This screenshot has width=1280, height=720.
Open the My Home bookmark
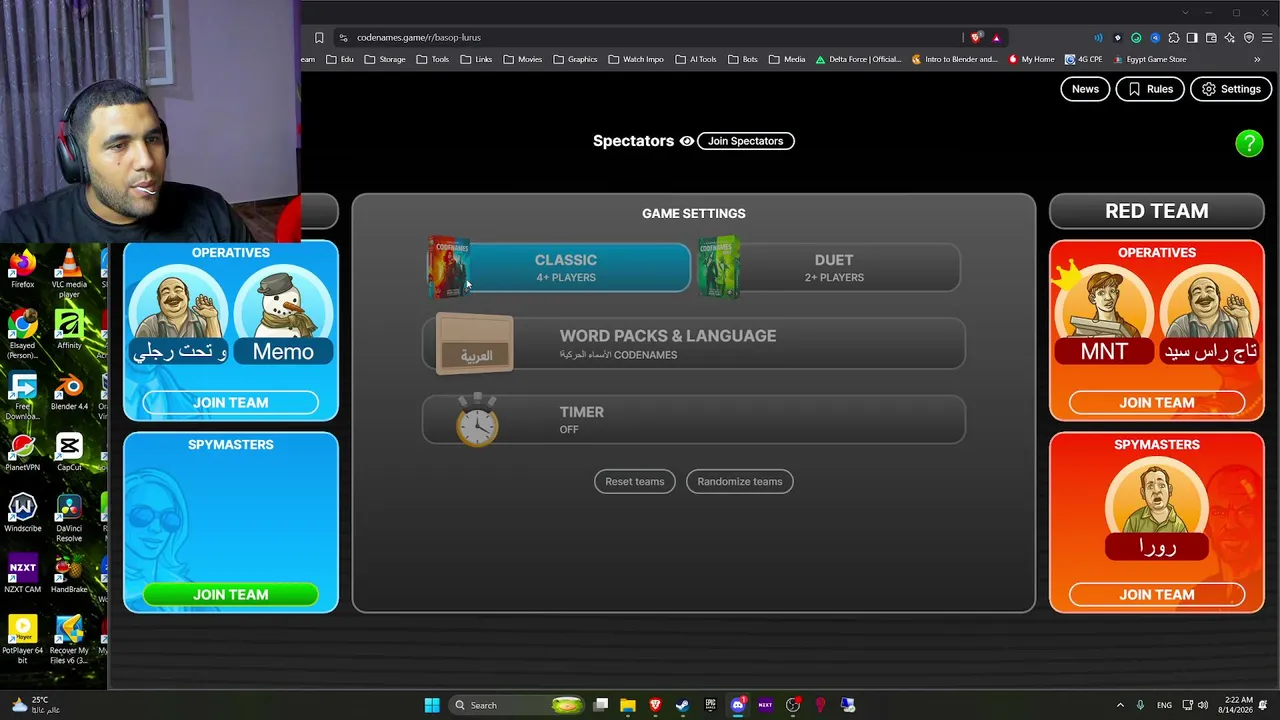[x=1031, y=59]
